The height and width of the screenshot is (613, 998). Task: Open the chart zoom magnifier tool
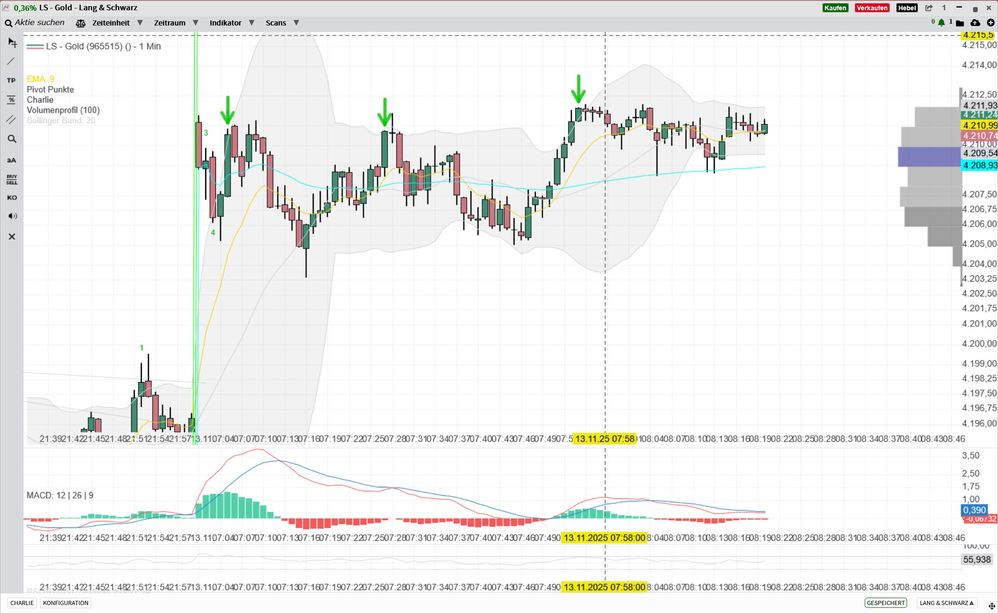[x=11, y=139]
